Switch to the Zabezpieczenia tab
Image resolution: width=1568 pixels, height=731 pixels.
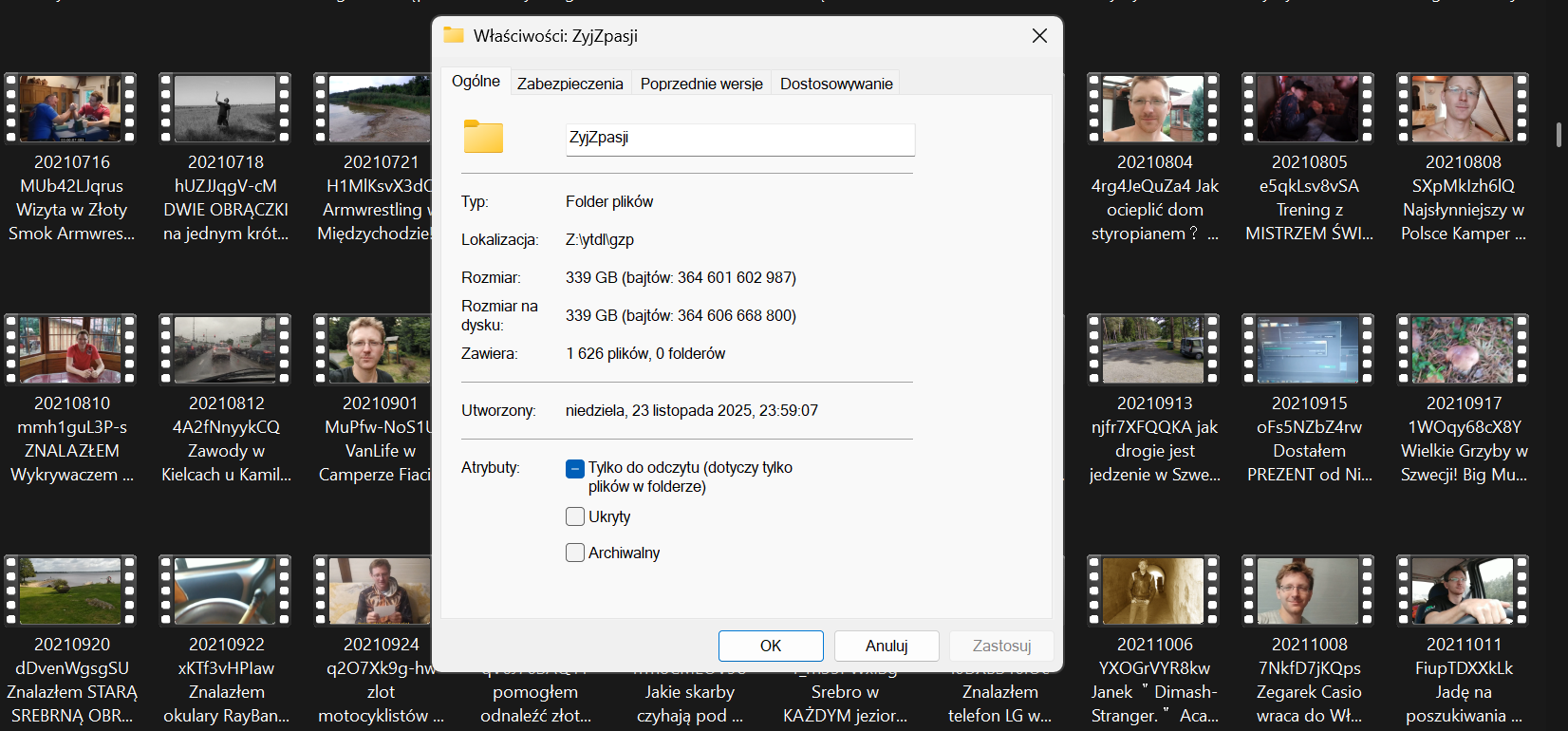[569, 84]
